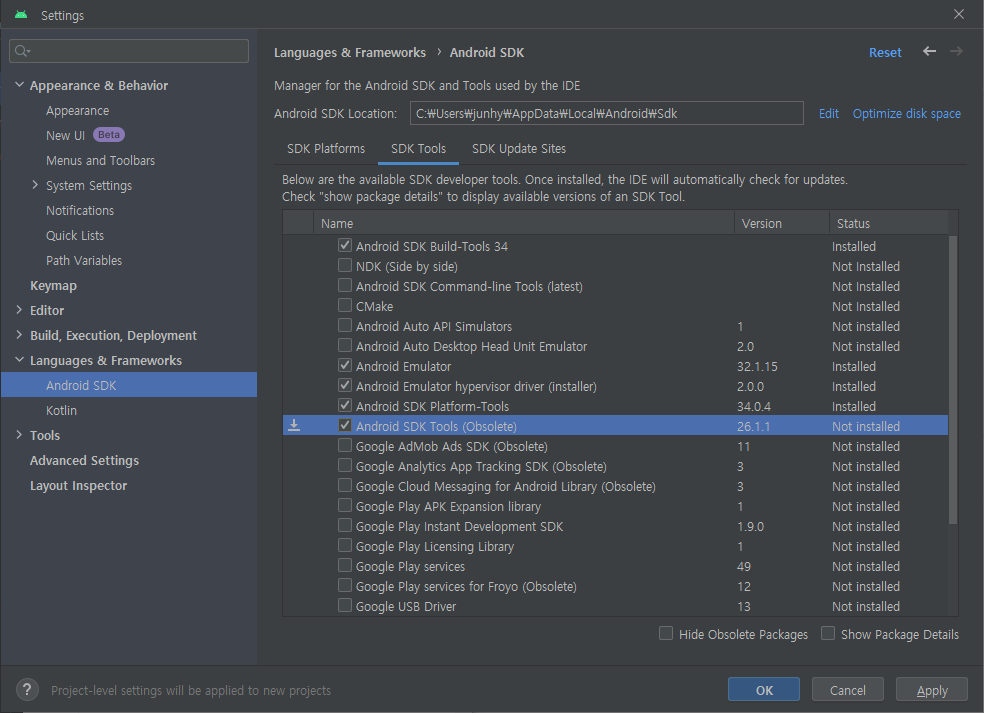
Task: Check Android Auto API Simulators
Action: (345, 326)
